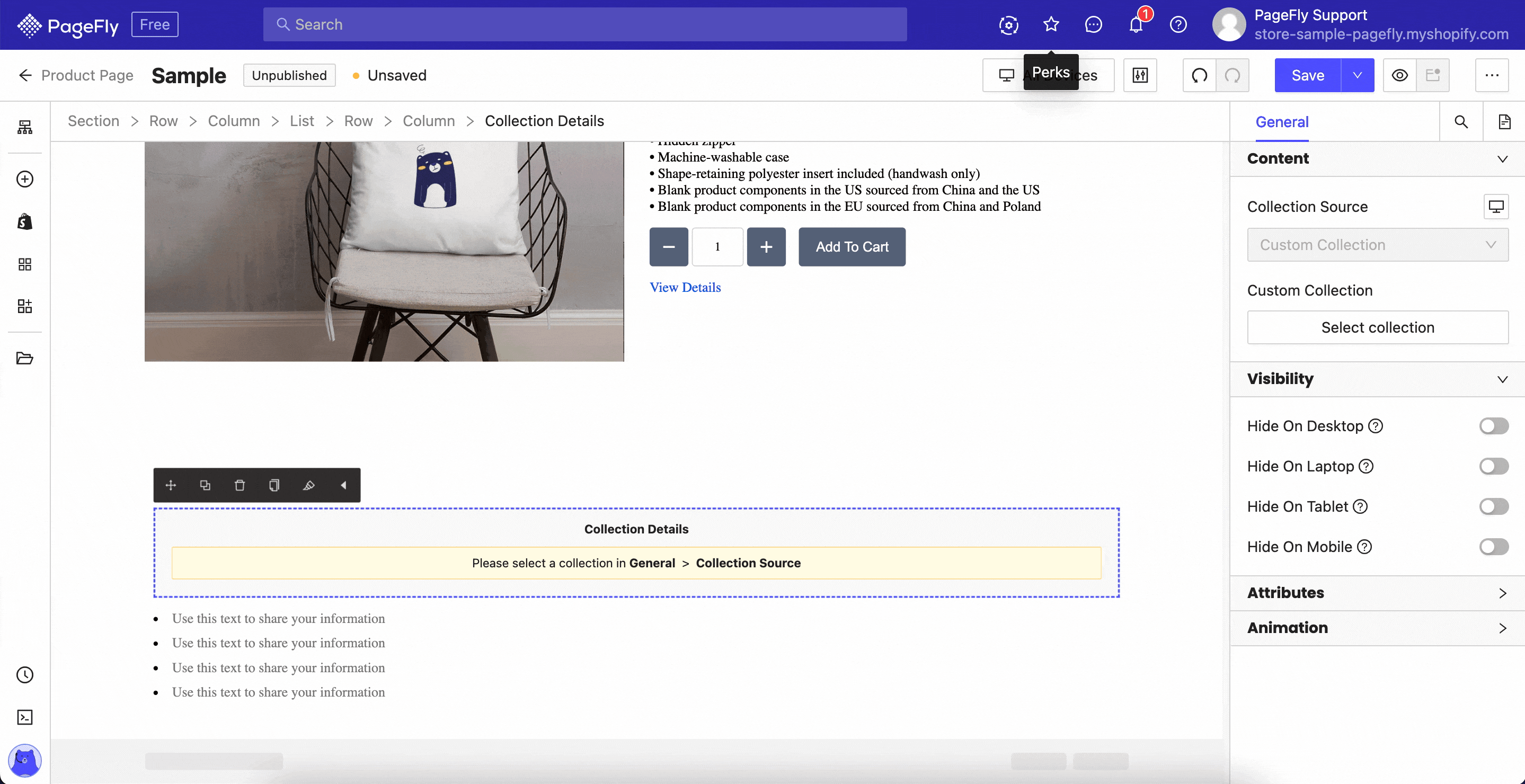The height and width of the screenshot is (784, 1525).
Task: Open the help question mark icon
Action: 1178,24
